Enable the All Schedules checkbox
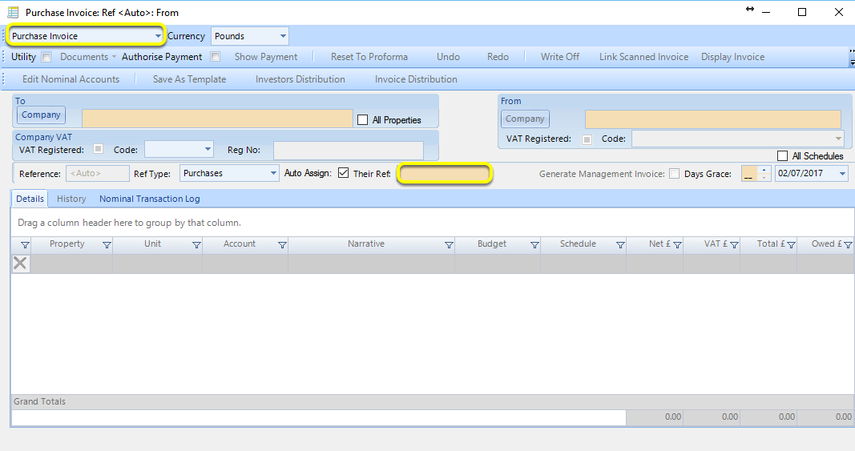This screenshot has height=451, width=855. 782,156
